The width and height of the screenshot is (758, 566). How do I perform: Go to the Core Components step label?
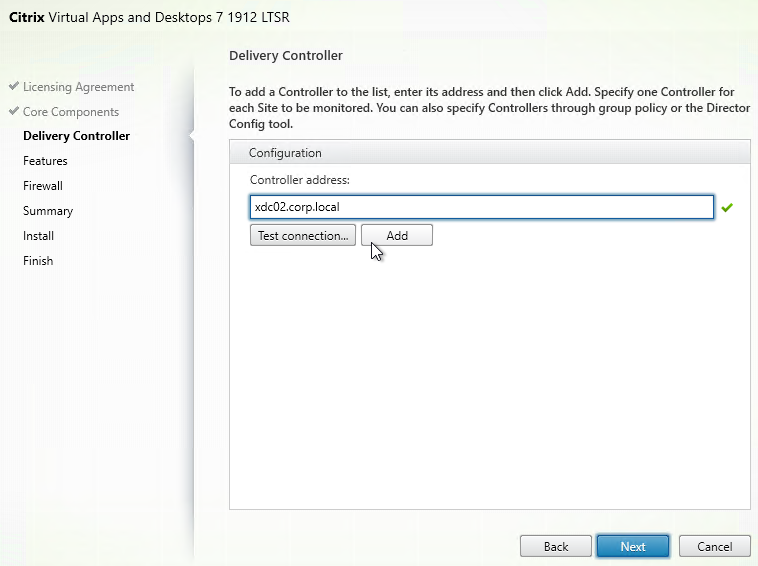point(70,112)
